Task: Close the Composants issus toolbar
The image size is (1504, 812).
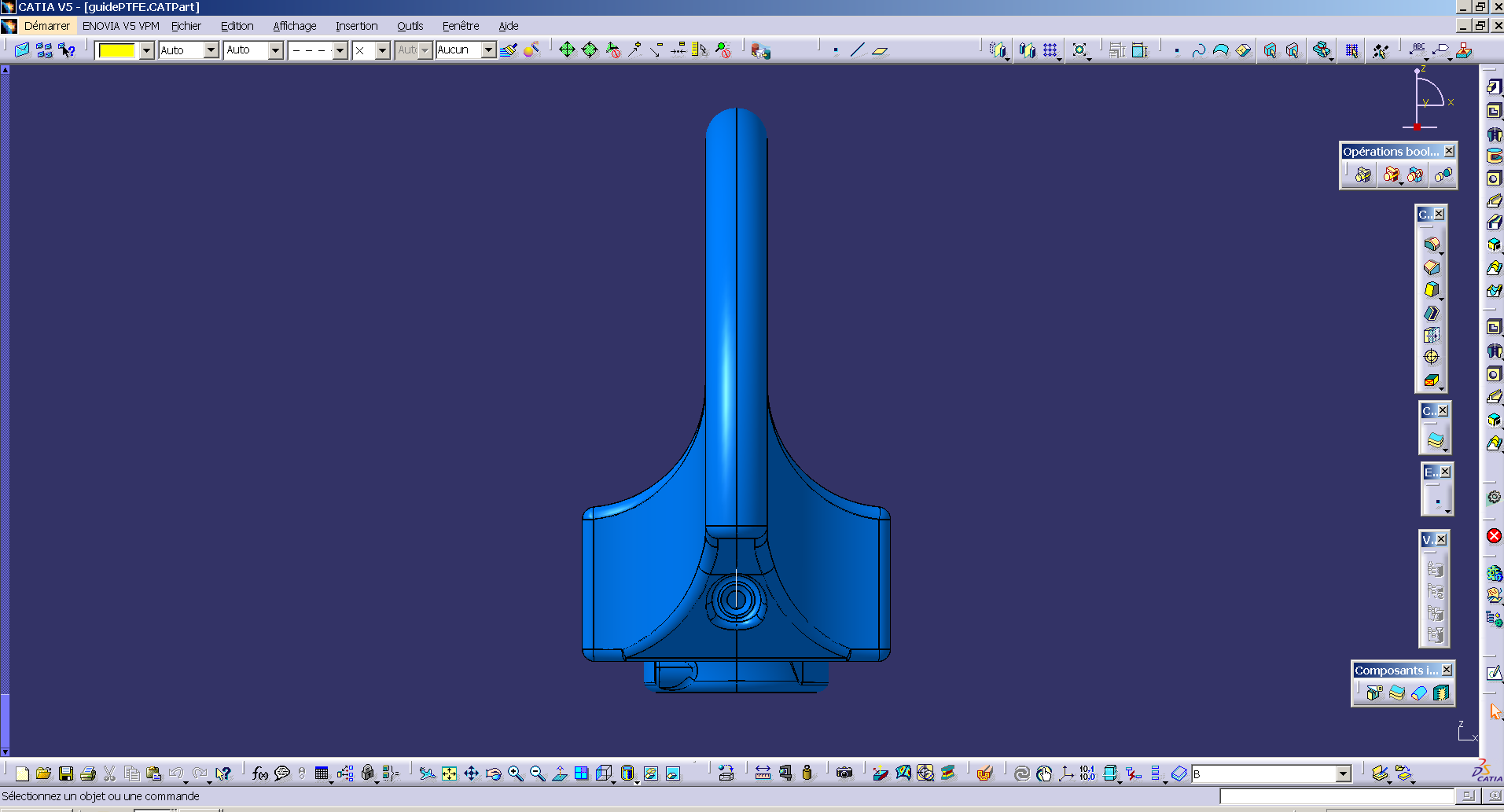Action: pyautogui.click(x=1447, y=670)
